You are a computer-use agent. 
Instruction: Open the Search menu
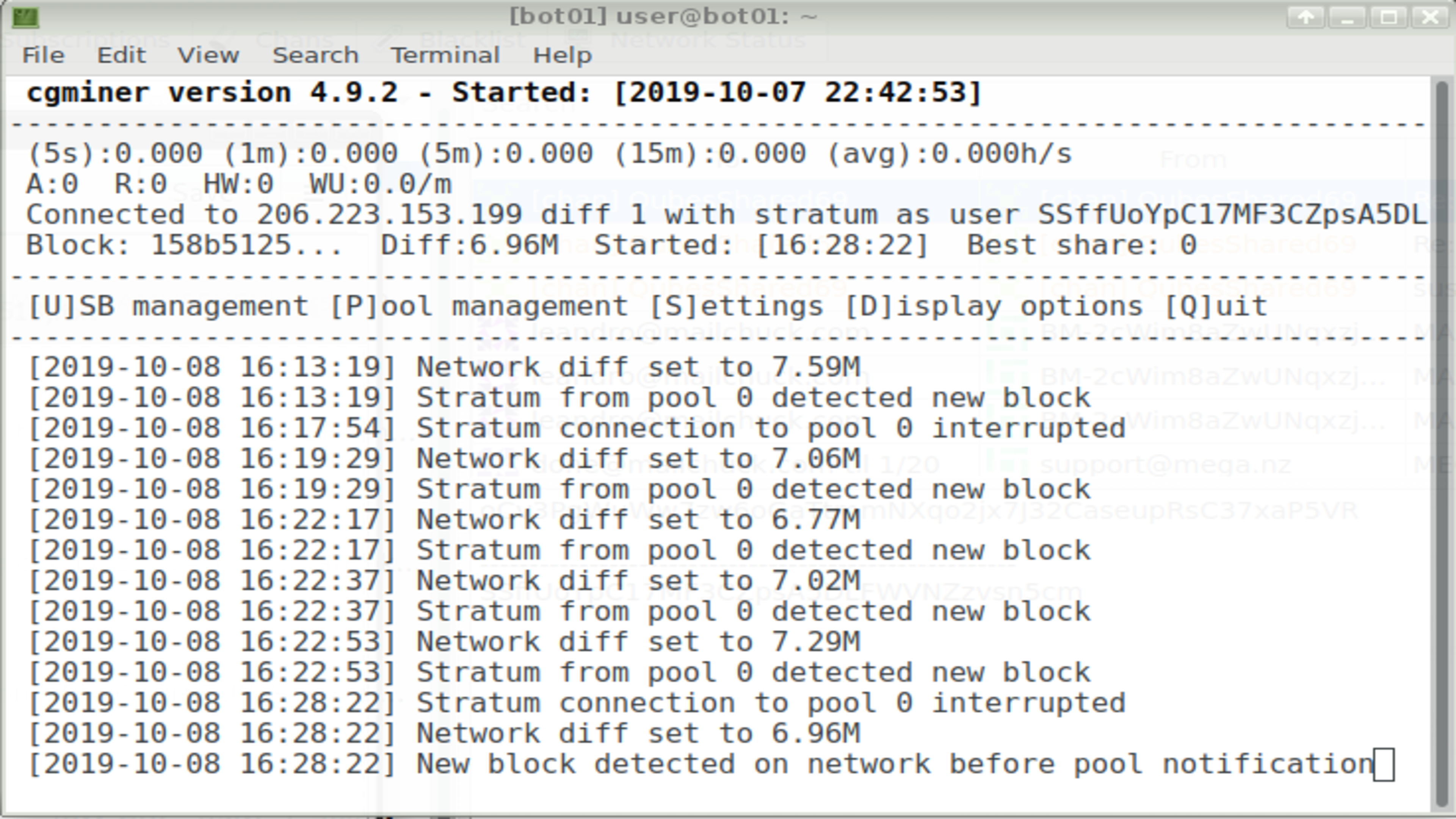pyautogui.click(x=315, y=55)
